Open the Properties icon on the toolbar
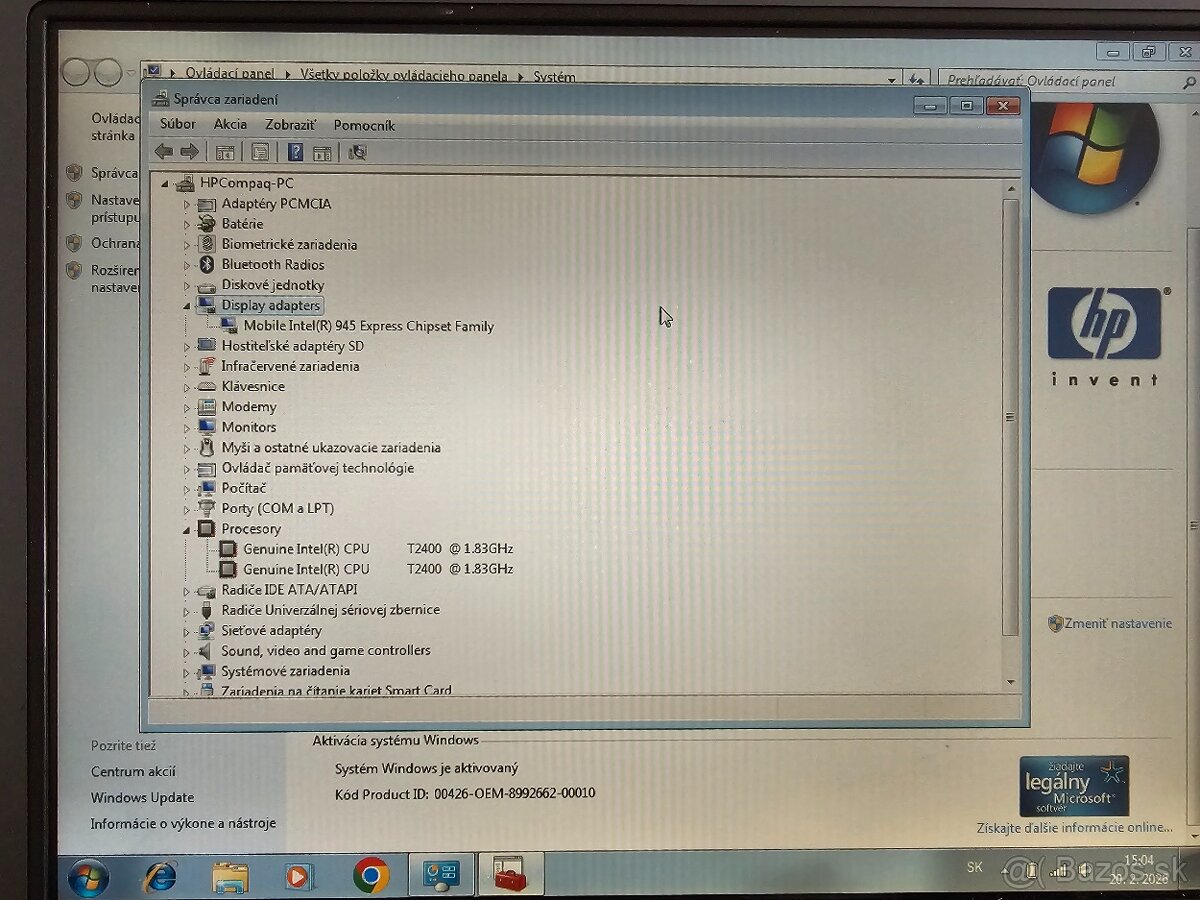The width and height of the screenshot is (1200, 900). 259,151
